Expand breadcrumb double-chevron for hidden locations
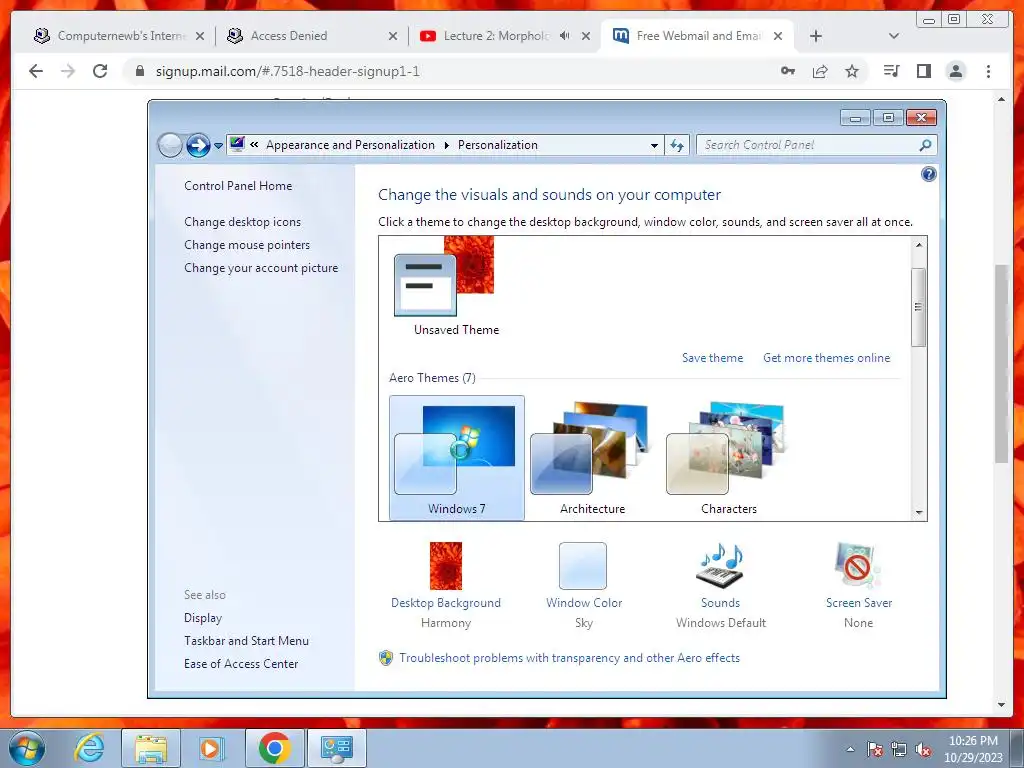 (254, 145)
